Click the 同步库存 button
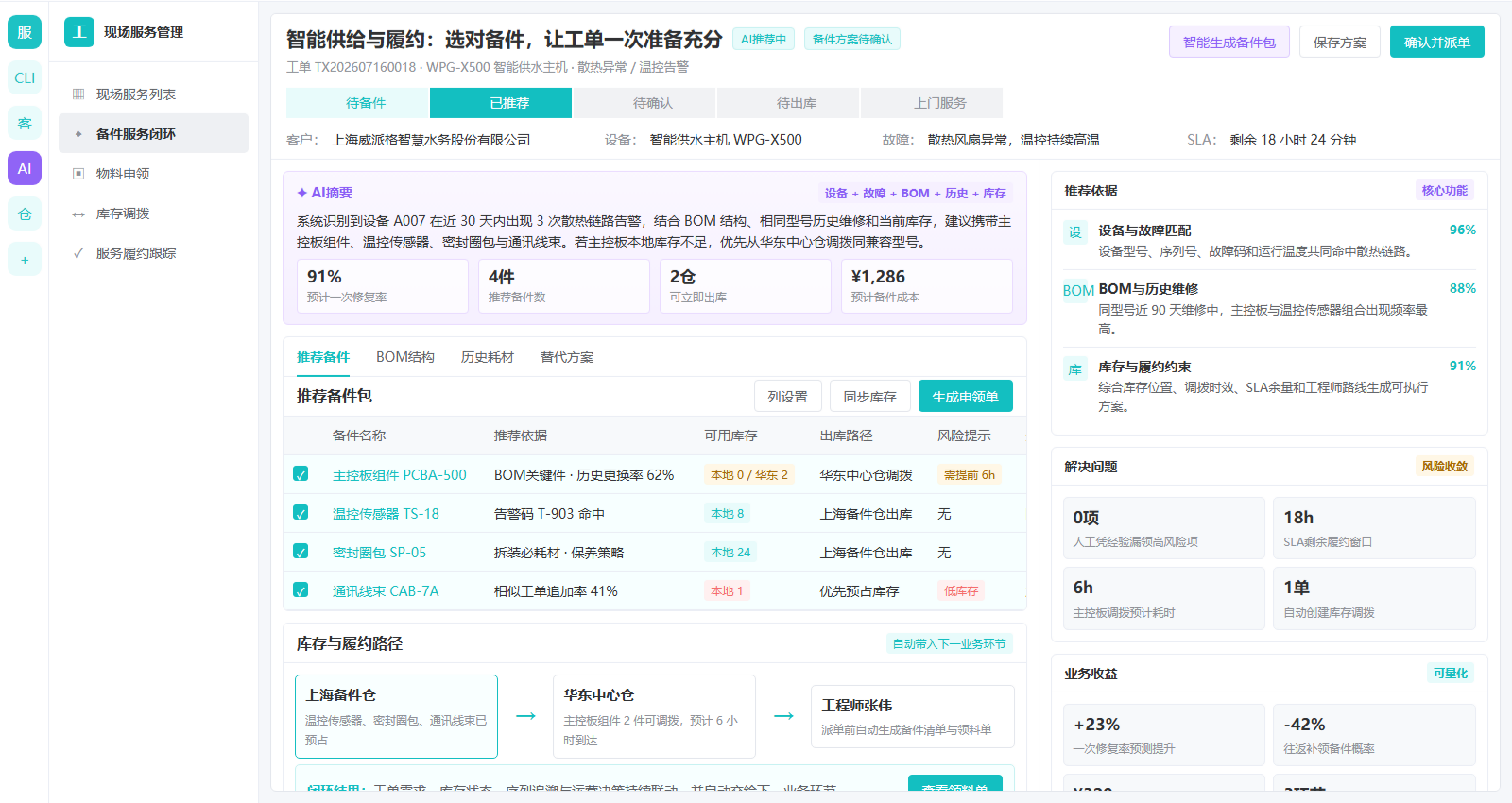Screen dimensions: 1512x803 [870, 397]
